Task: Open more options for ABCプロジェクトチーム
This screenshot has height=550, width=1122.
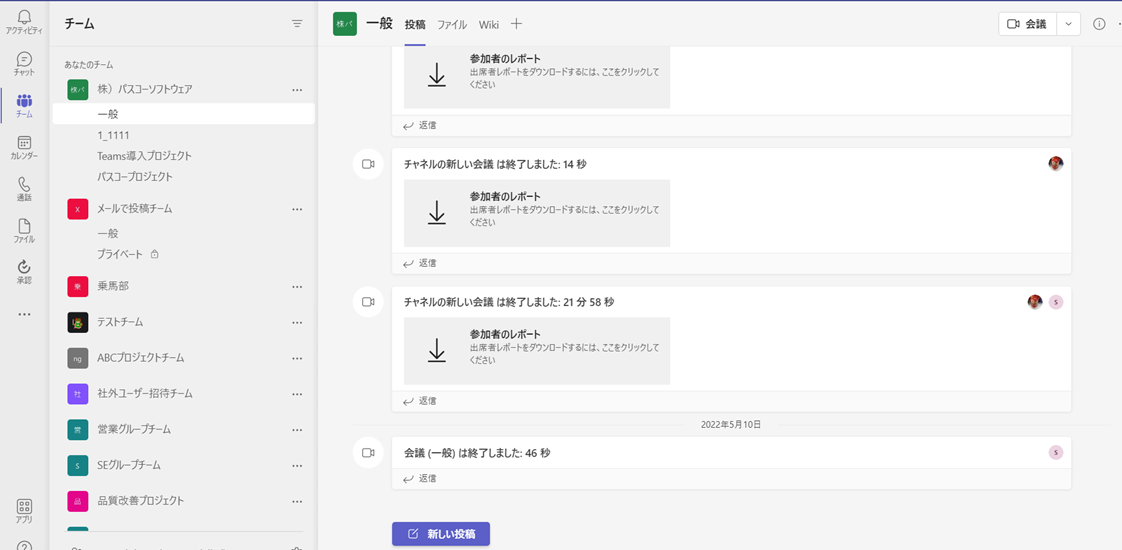Action: pyautogui.click(x=297, y=358)
